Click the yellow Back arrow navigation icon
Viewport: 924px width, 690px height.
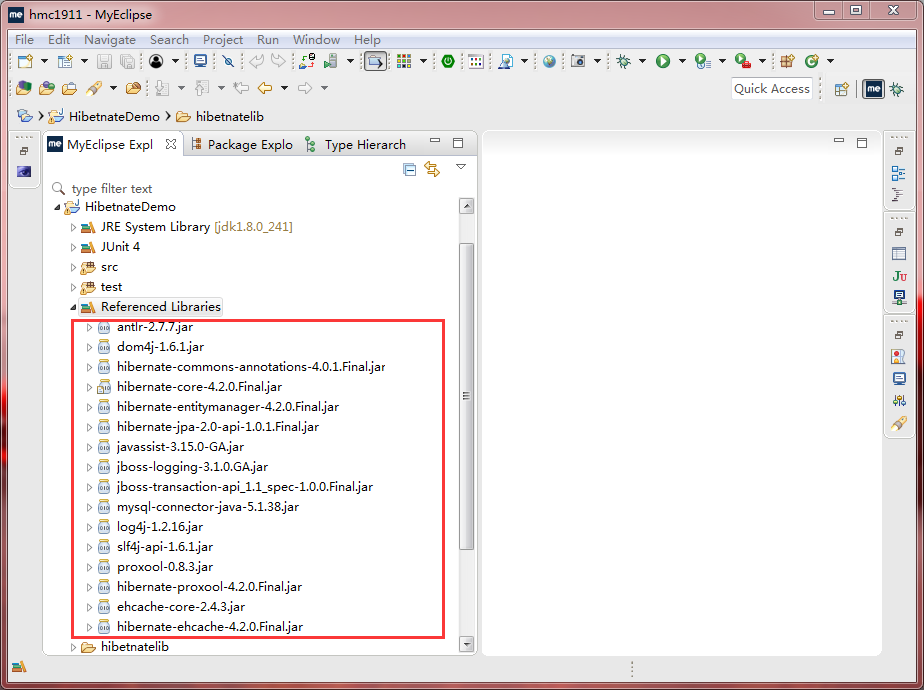pos(265,88)
